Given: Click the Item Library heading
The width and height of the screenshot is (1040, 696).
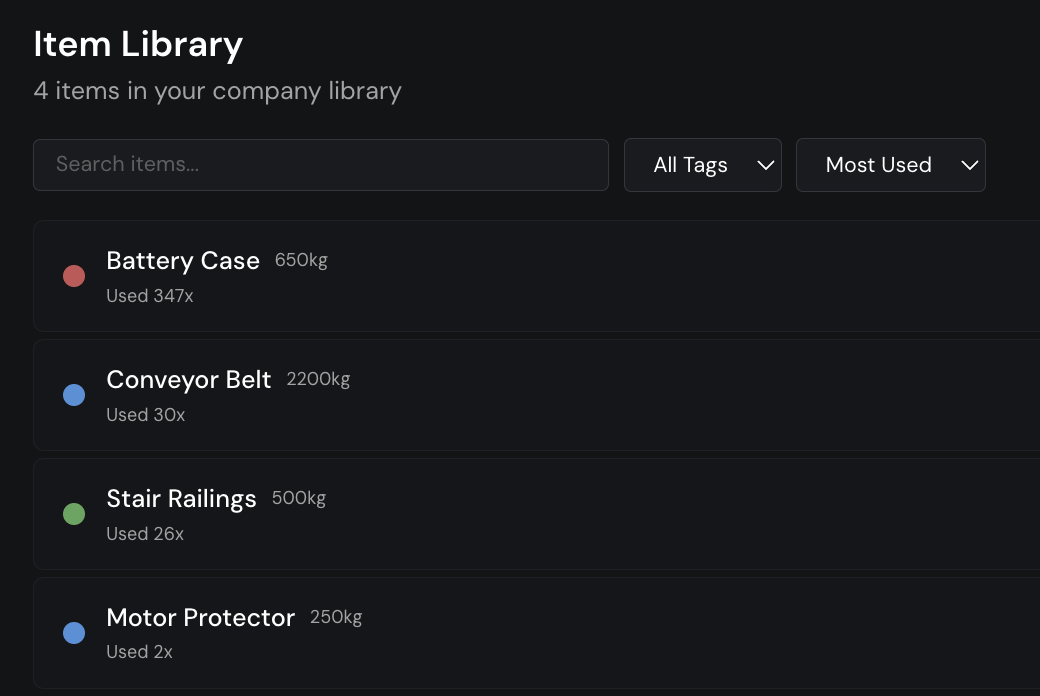Looking at the screenshot, I should (x=138, y=44).
